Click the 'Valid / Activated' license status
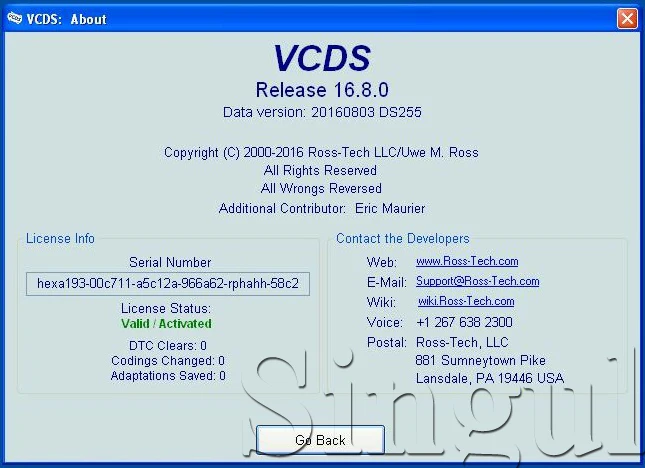645x468 pixels. point(166,324)
